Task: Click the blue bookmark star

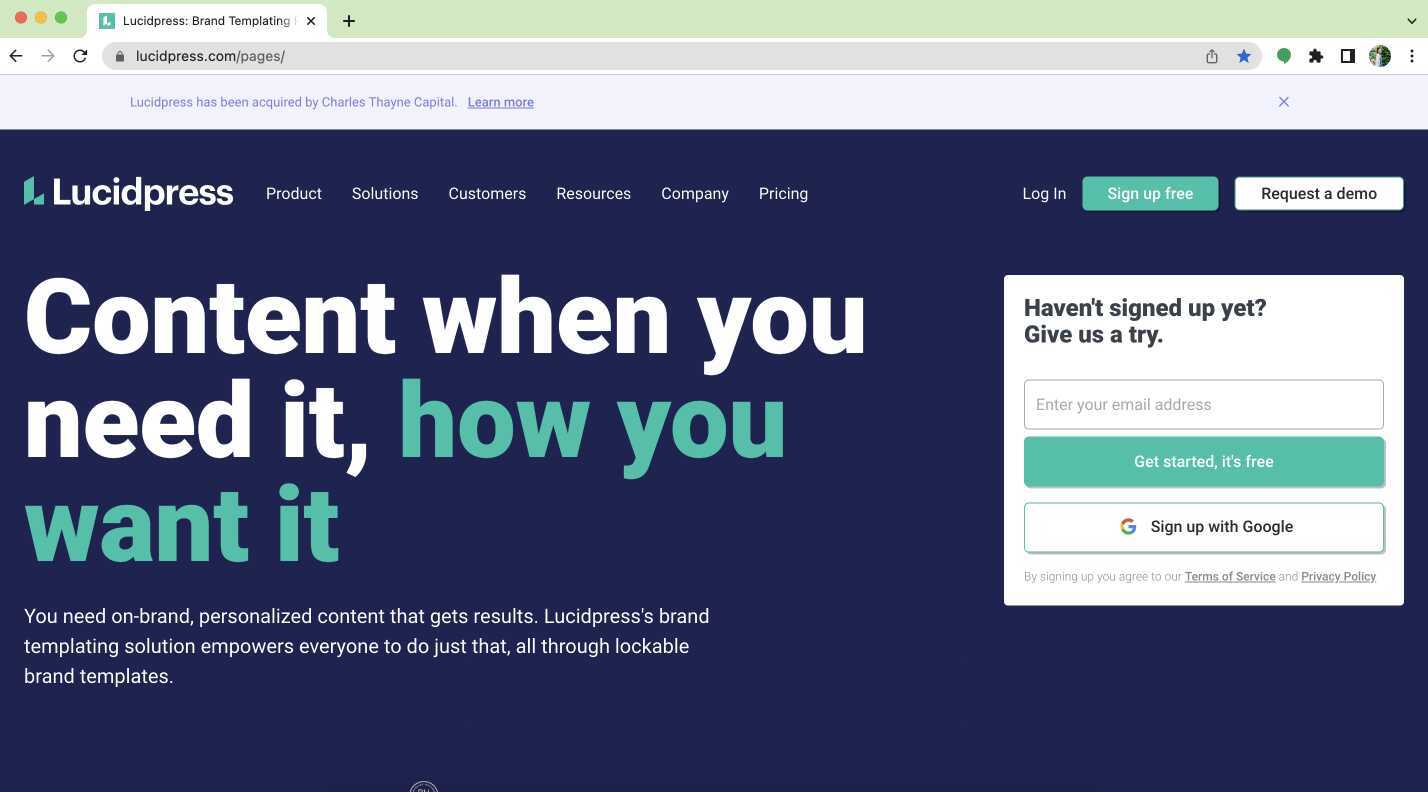Action: click(1244, 56)
